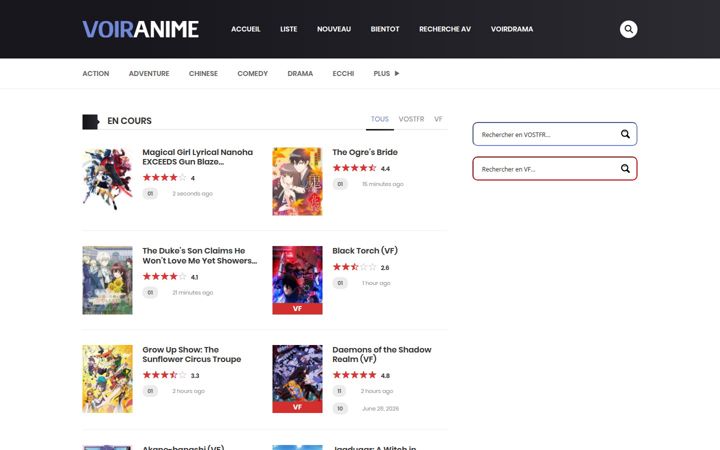
Task: Go to ACCUEIL page
Action: pos(246,29)
